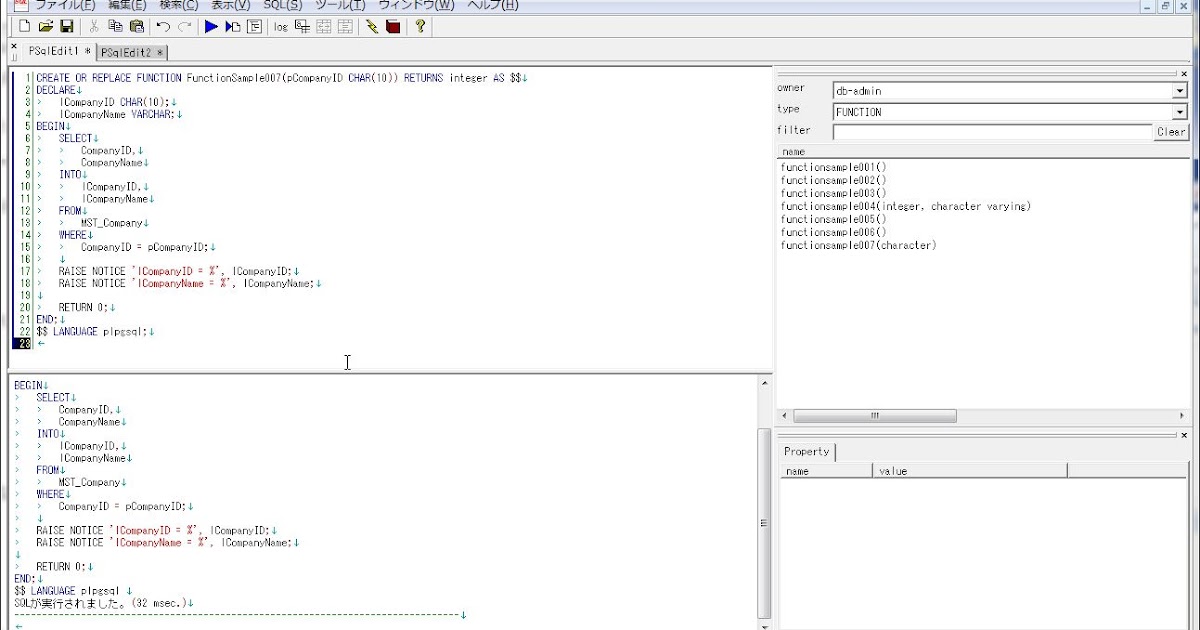Select the Property tab

pos(806,452)
